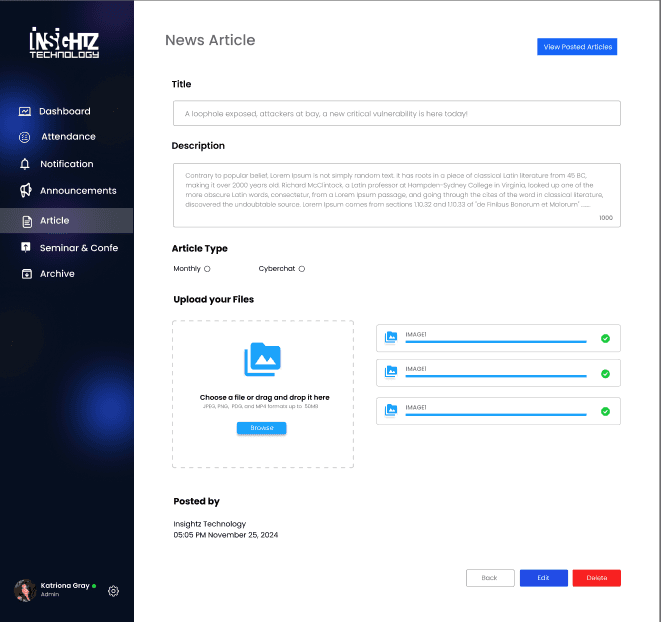Screen dimensions: 661x622
Task: Click Katriona Gray's profile avatar
Action: [x=25, y=590]
